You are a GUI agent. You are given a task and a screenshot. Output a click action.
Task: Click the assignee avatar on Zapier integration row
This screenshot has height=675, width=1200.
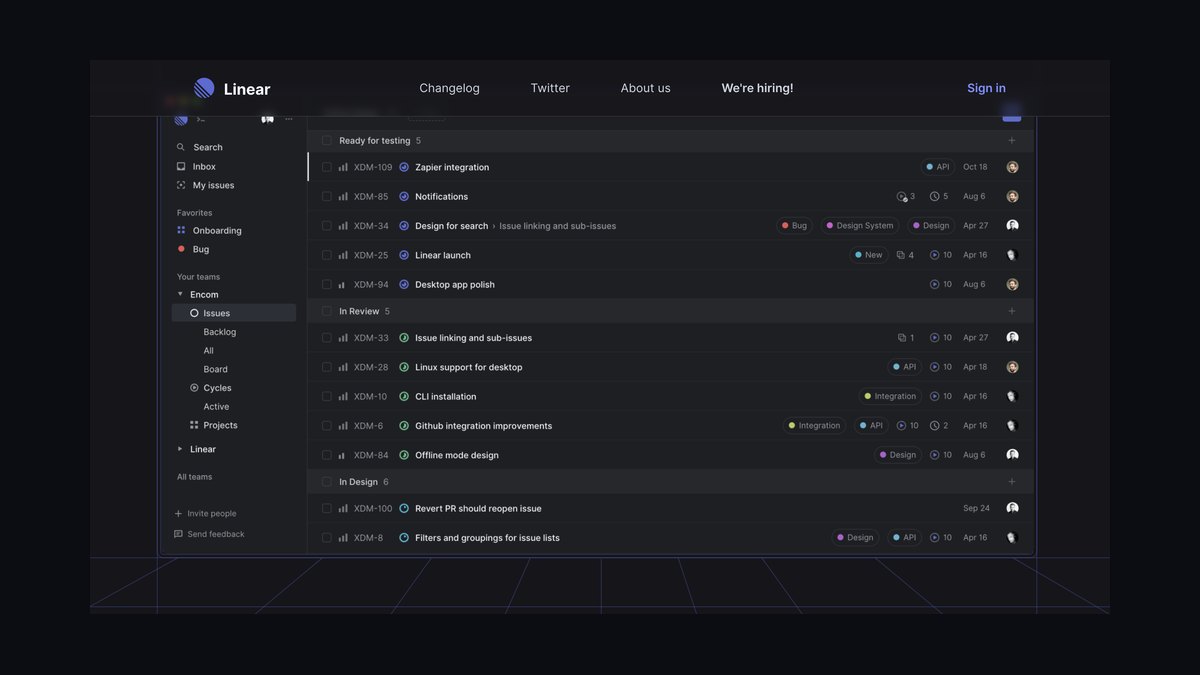pyautogui.click(x=1012, y=167)
